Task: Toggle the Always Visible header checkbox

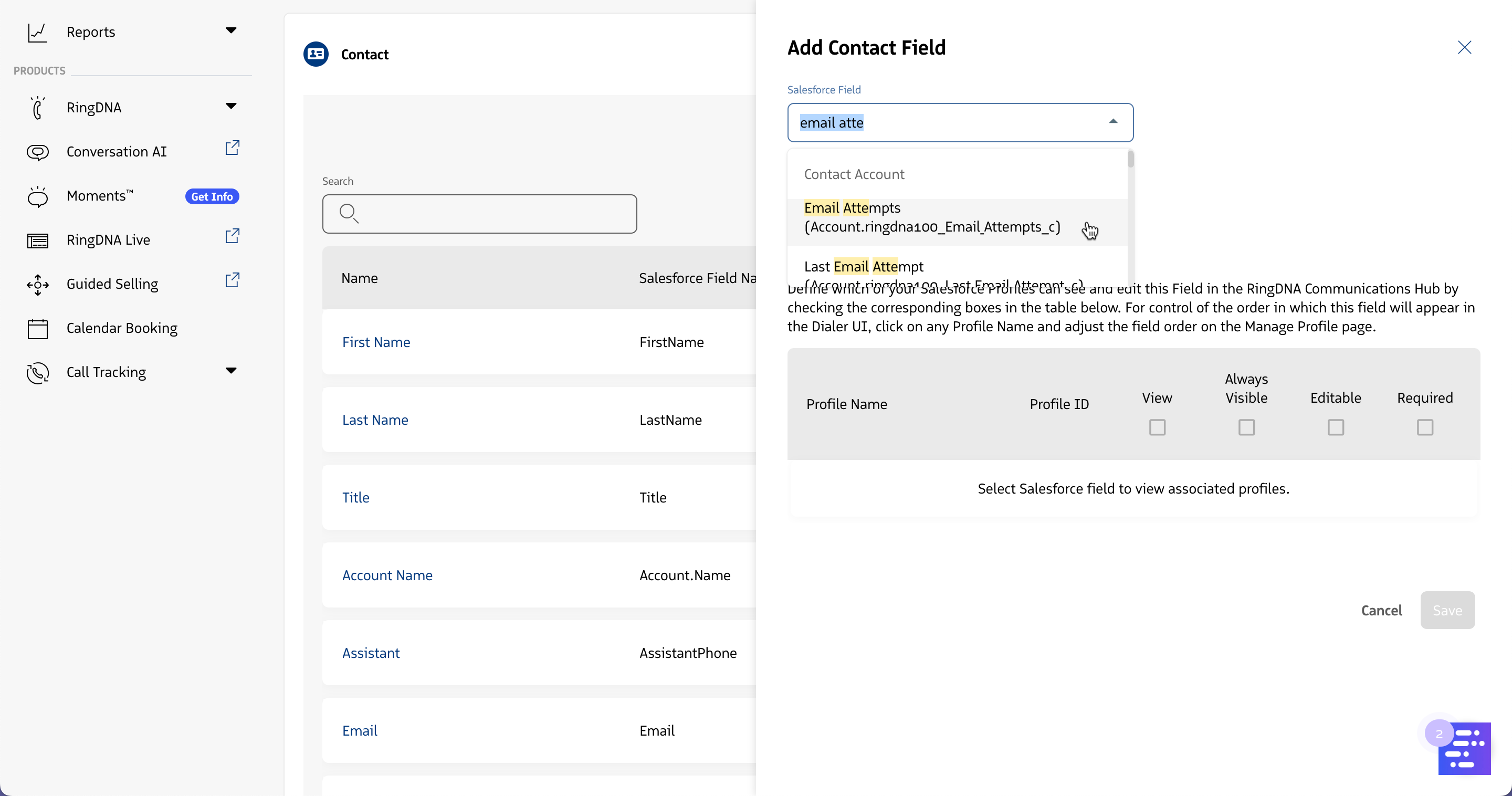Action: click(1246, 427)
